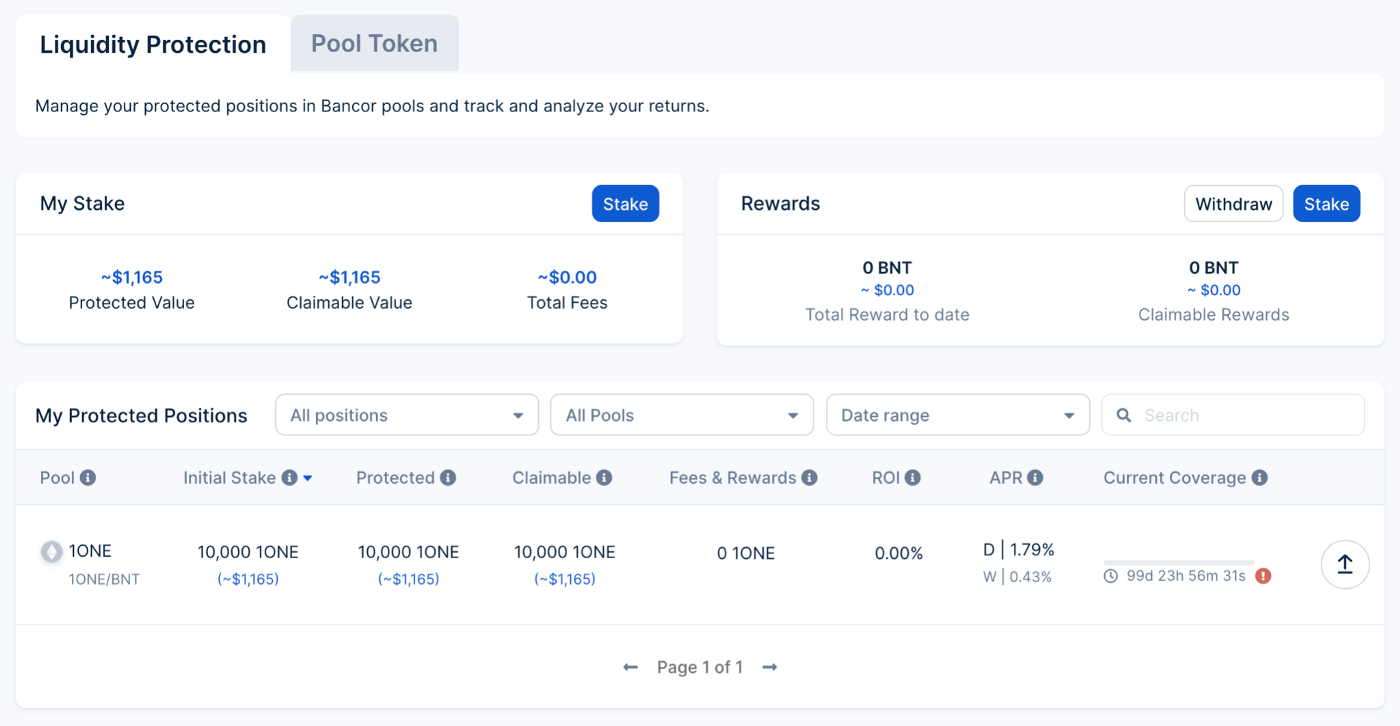Switch to the Pool Token tab
Image resolution: width=1400 pixels, height=726 pixels.
click(x=375, y=43)
